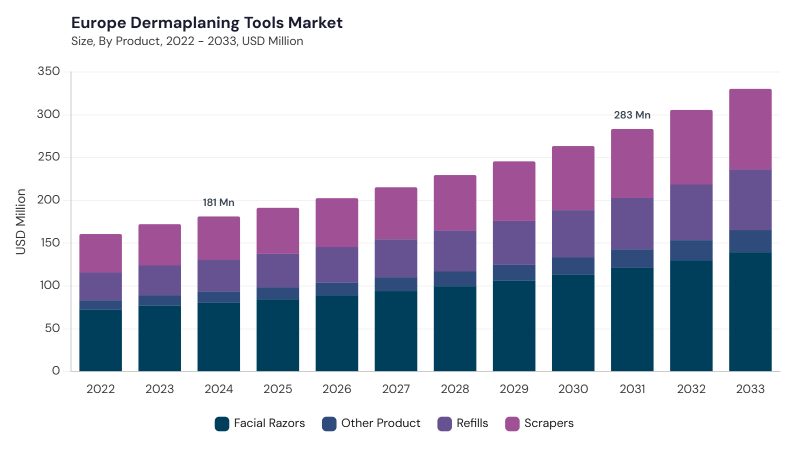Click the 2031 x-axis label
Screen dimensions: 800x450
coord(632,389)
